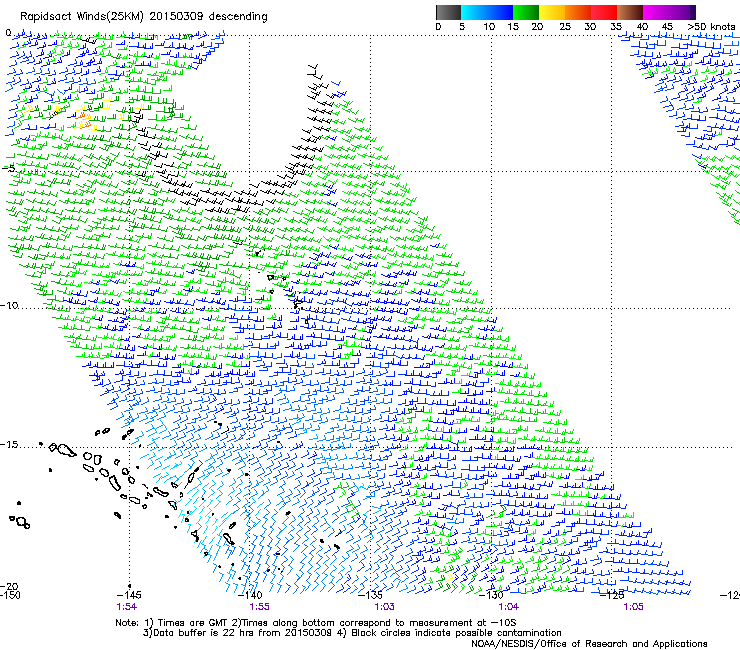740x650 pixels.
Task: Click the red 30-35 knots legend swatch
Action: [604, 12]
